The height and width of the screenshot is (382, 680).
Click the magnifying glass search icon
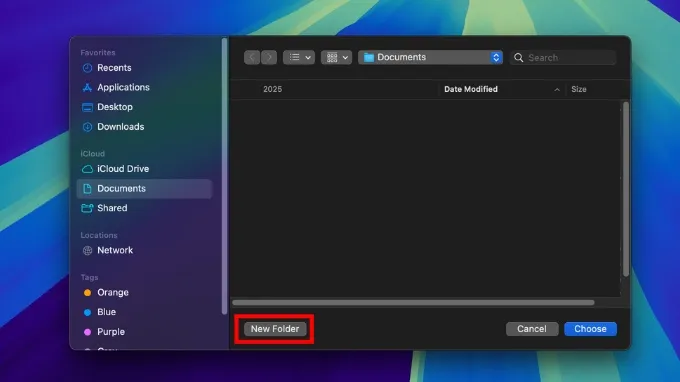coord(518,57)
